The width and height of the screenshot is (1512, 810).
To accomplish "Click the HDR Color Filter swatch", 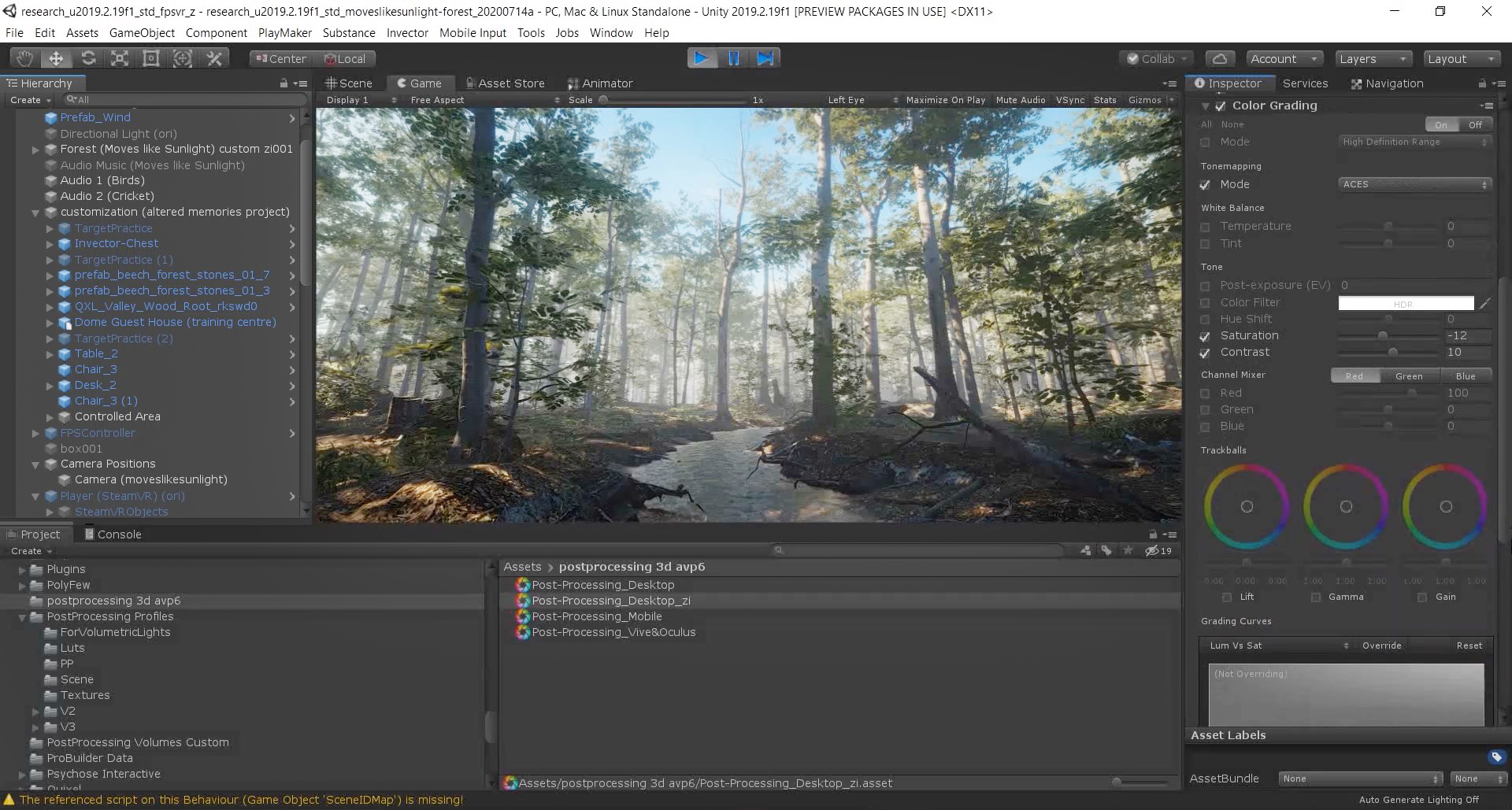I will tap(1406, 303).
